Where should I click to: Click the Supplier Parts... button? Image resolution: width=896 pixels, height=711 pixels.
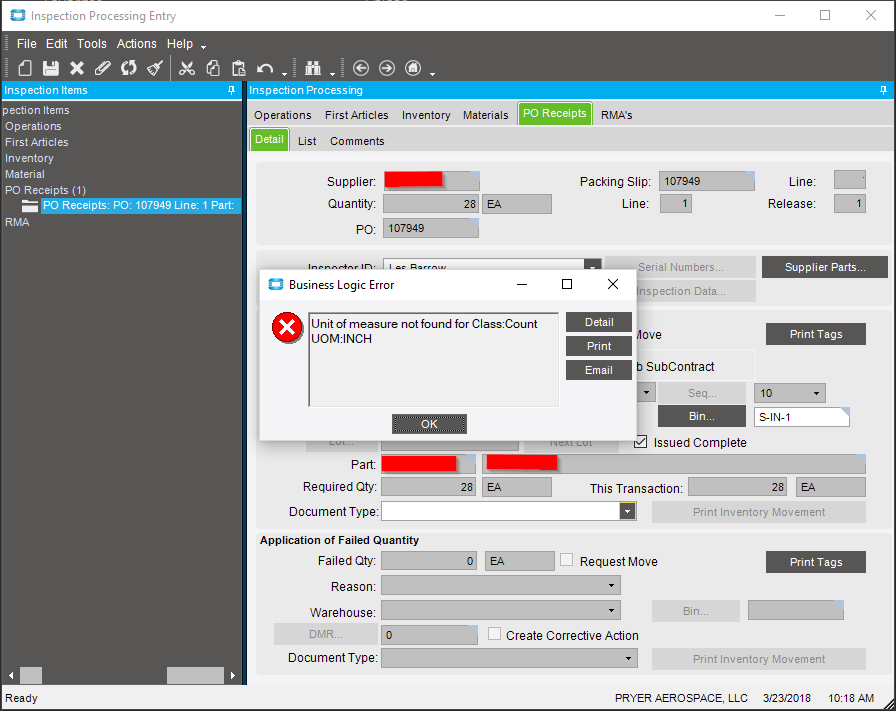pyautogui.click(x=825, y=267)
